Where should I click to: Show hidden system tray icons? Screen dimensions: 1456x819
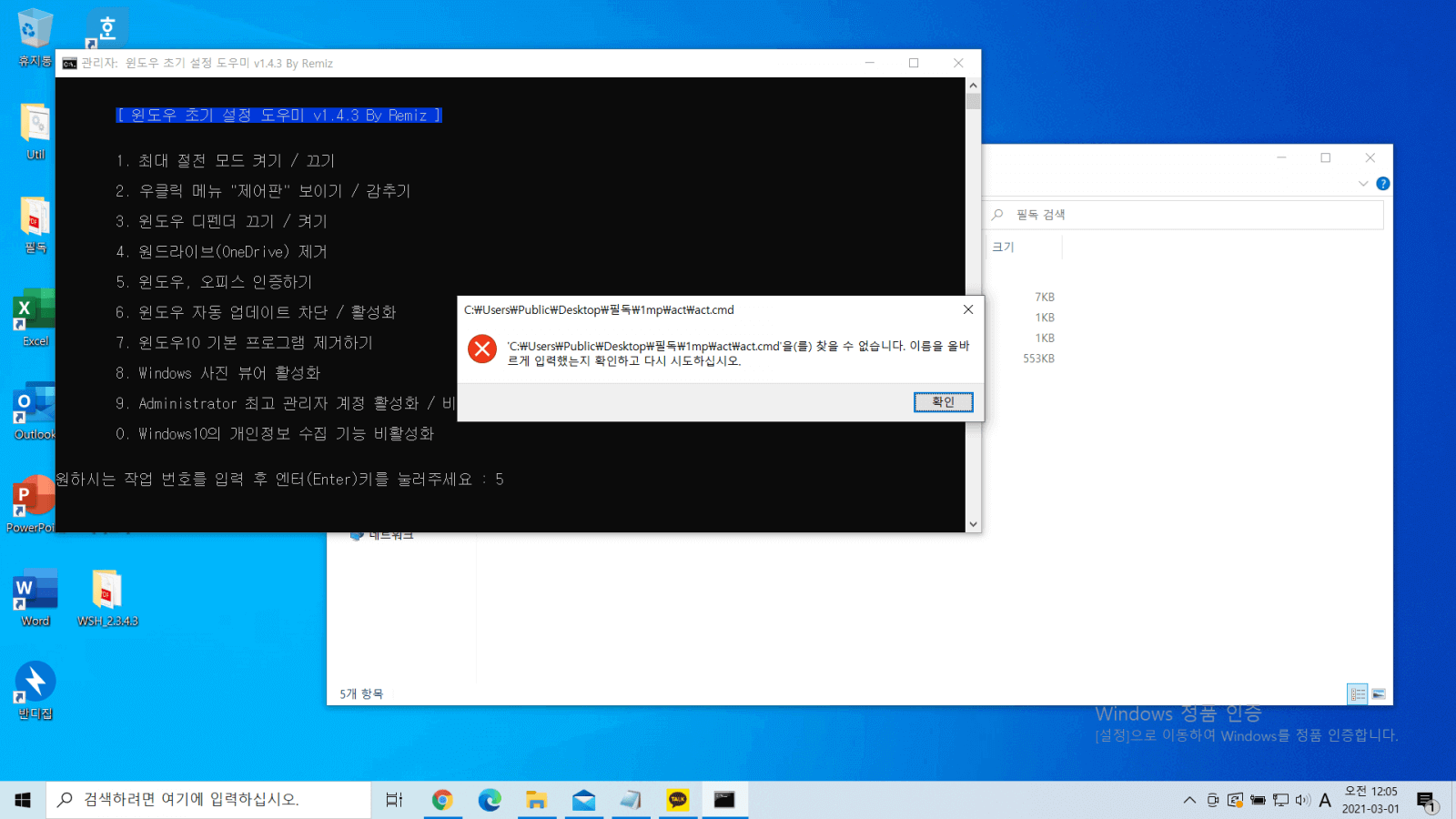[1189, 800]
